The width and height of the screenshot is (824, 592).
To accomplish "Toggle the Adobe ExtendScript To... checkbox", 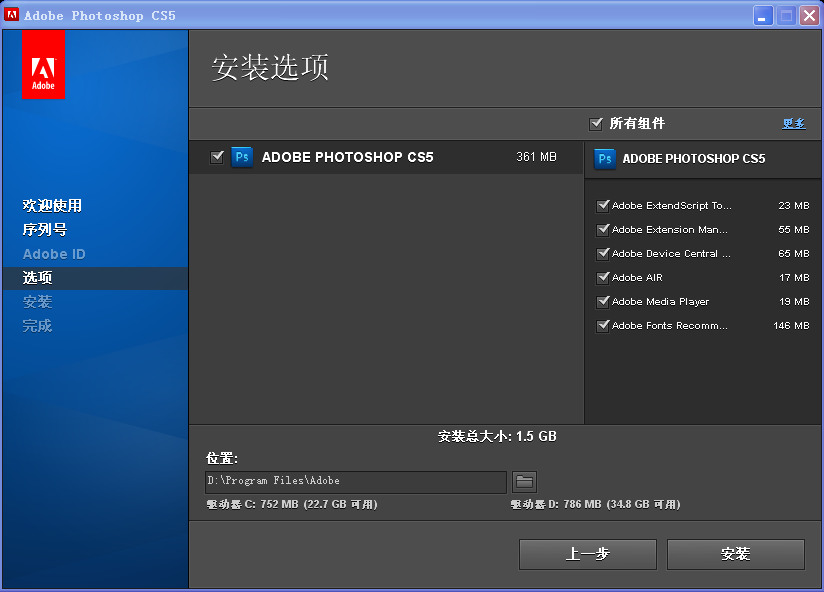I will (603, 205).
